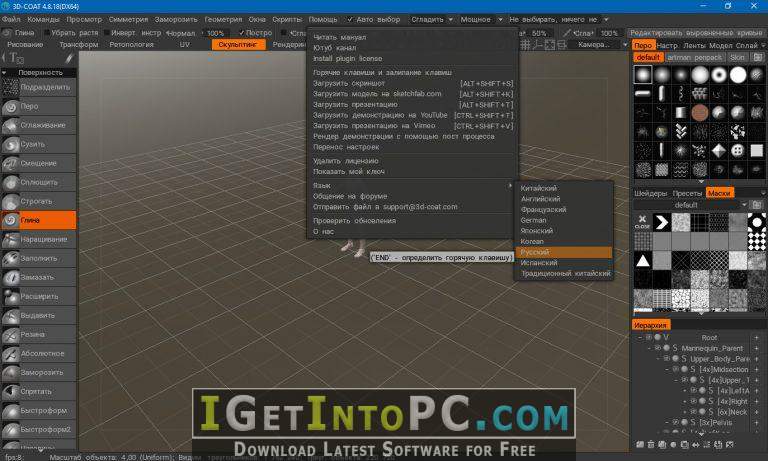The width and height of the screenshot is (768, 461).
Task: Select the white arrow mask pattern
Action: pyautogui.click(x=661, y=221)
